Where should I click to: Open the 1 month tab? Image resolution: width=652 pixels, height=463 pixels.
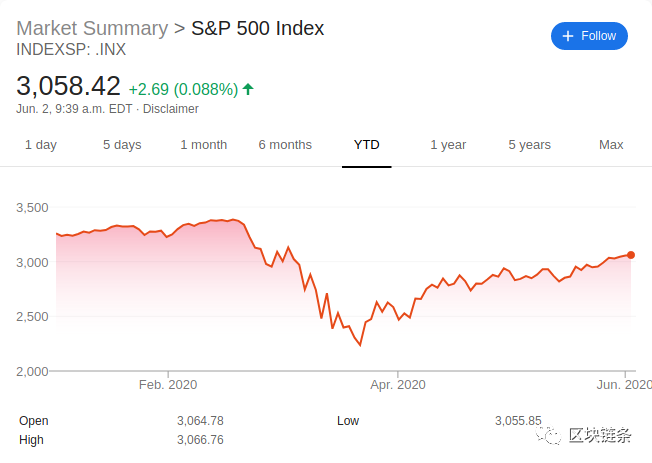(204, 145)
